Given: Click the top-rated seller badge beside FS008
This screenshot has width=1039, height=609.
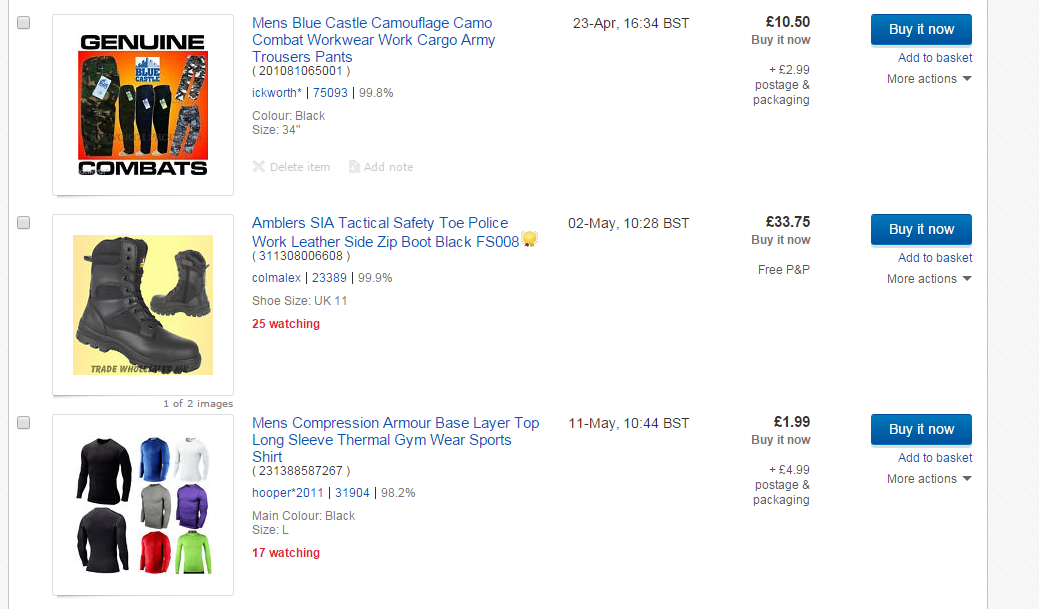Looking at the screenshot, I should tap(529, 239).
